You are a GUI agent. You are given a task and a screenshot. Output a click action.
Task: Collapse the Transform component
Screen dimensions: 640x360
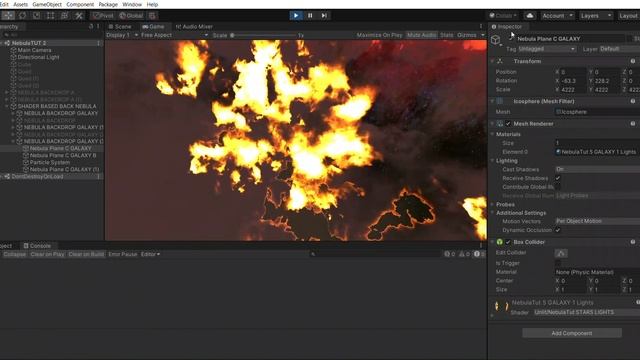click(x=492, y=61)
